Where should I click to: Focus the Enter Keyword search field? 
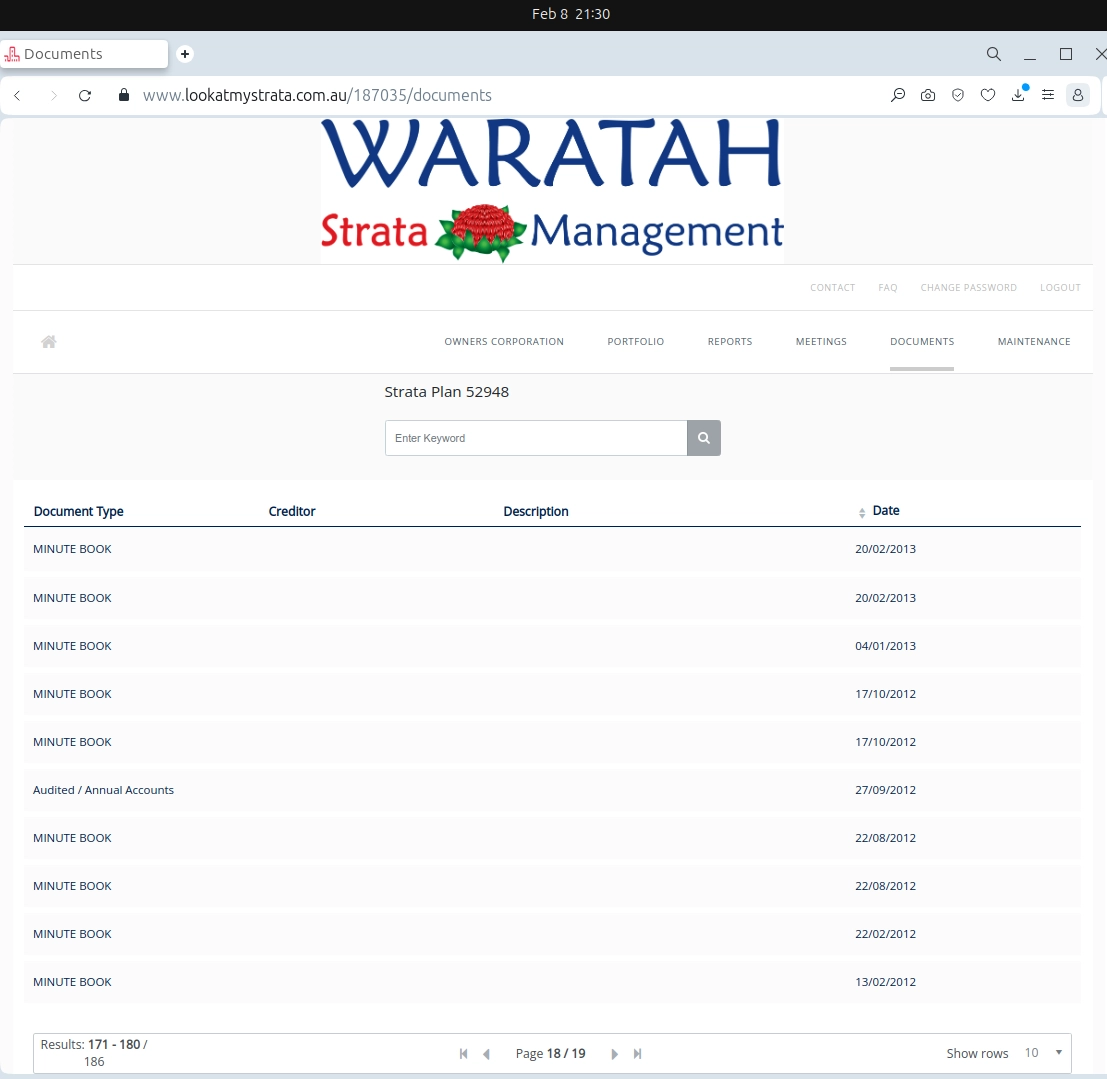click(536, 438)
